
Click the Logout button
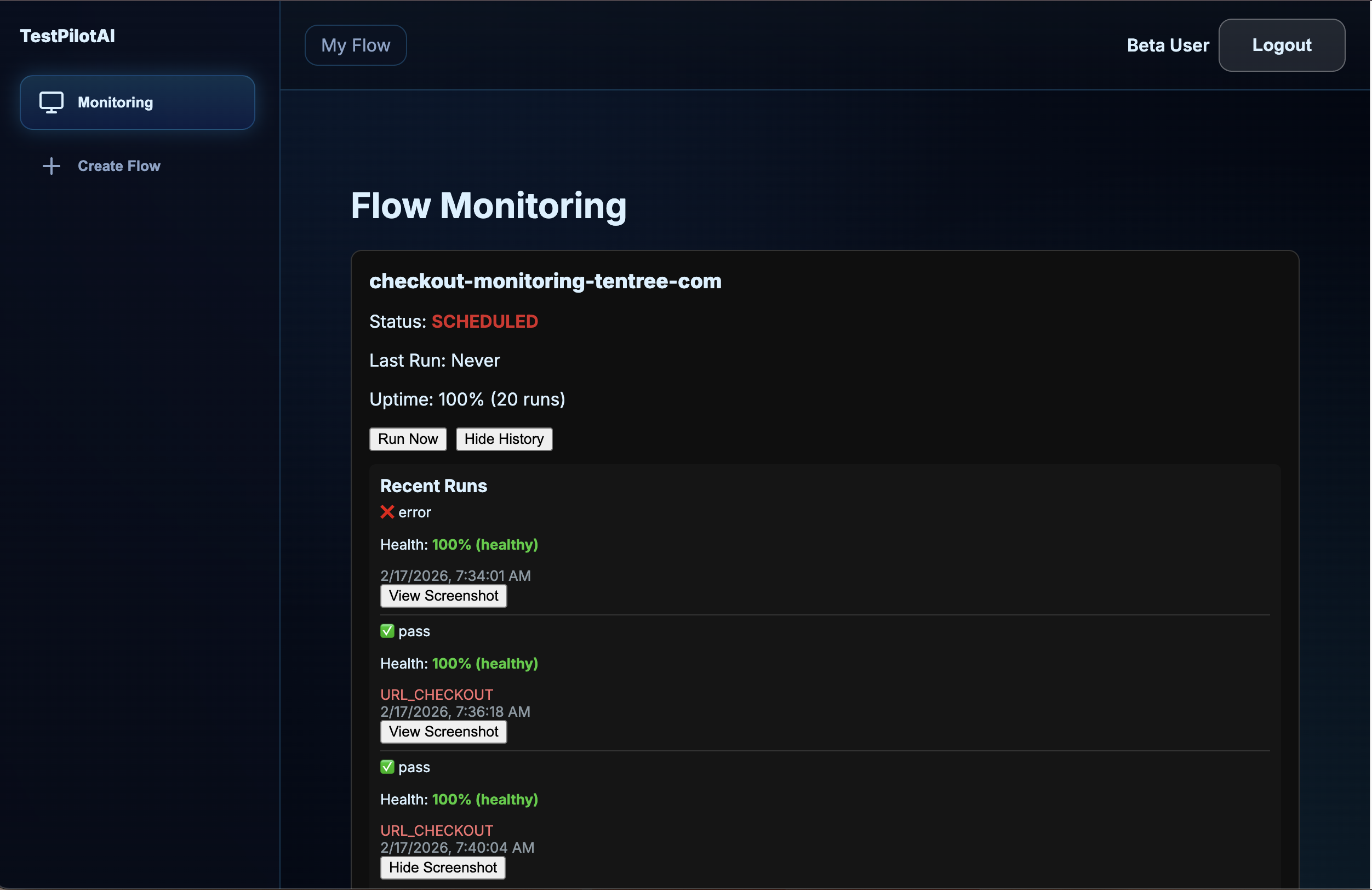coord(1282,45)
